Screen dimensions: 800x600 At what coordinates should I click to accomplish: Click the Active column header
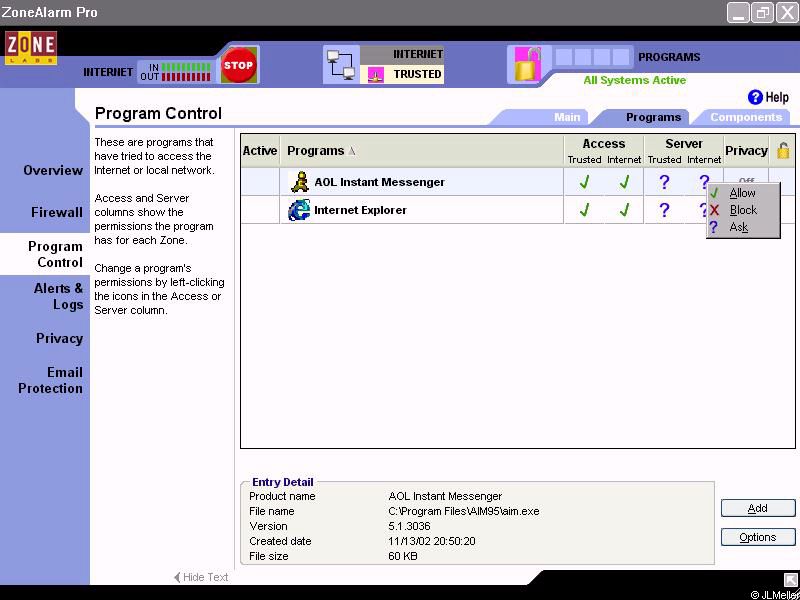click(x=260, y=151)
